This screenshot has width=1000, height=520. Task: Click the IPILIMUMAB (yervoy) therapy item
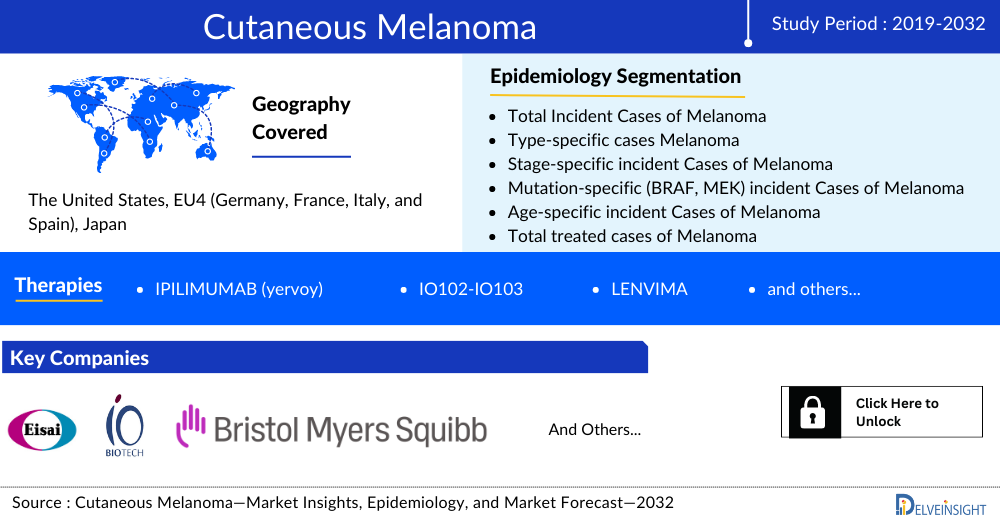[x=239, y=289]
